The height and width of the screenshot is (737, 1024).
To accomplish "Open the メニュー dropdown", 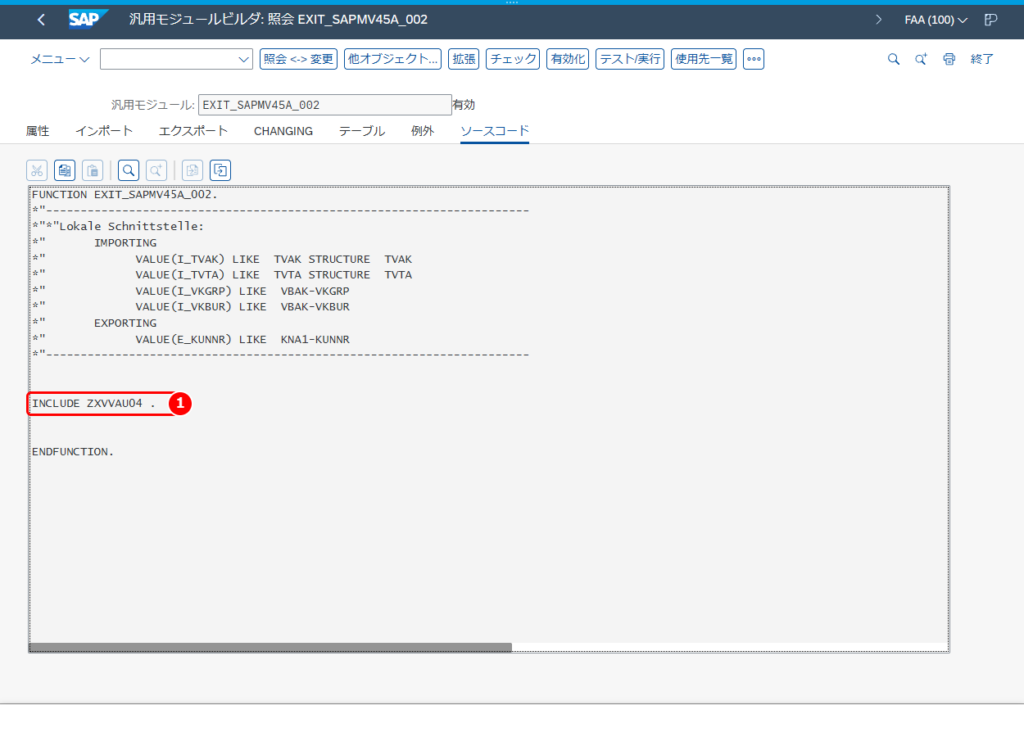I will click(x=59, y=59).
